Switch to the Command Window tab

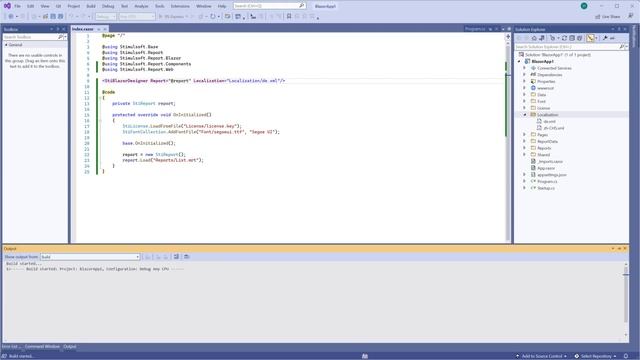(42, 347)
